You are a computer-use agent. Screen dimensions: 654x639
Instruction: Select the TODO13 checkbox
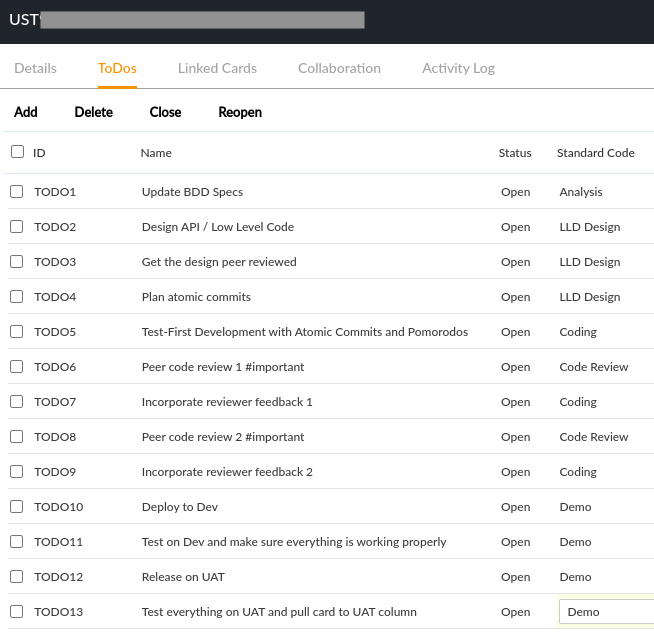(x=17, y=612)
